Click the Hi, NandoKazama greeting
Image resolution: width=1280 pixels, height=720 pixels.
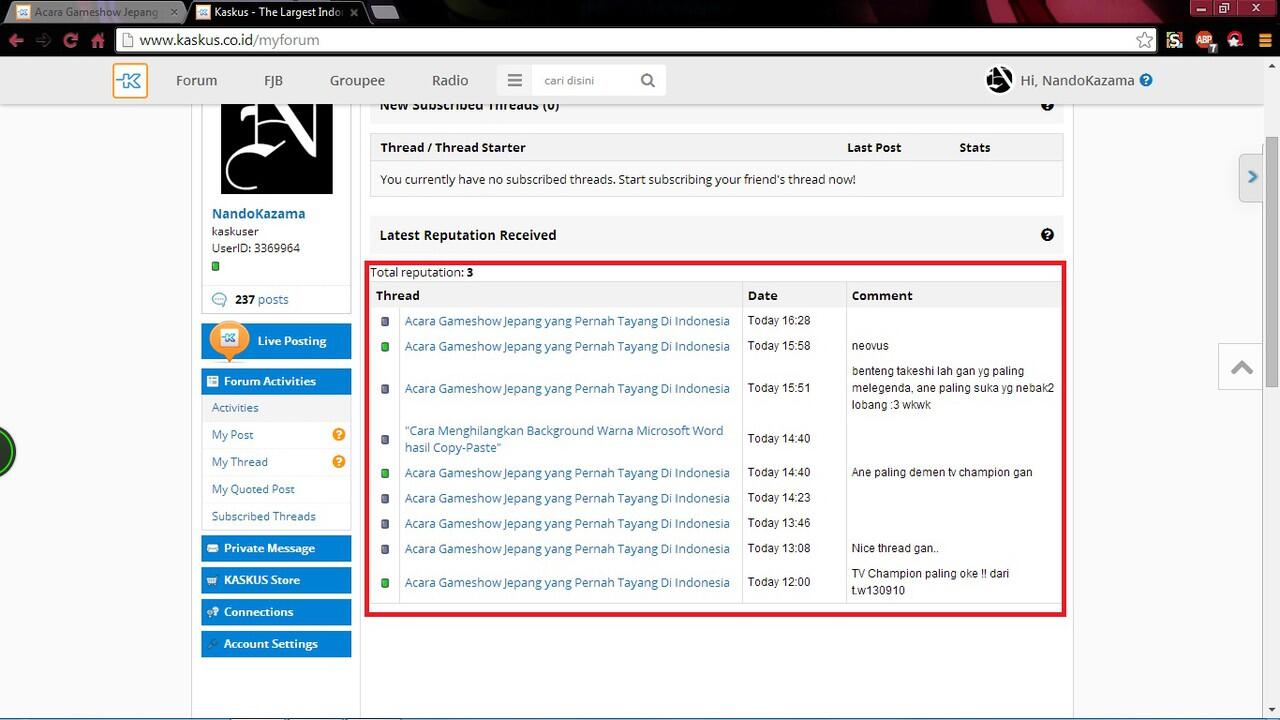[x=1077, y=80]
